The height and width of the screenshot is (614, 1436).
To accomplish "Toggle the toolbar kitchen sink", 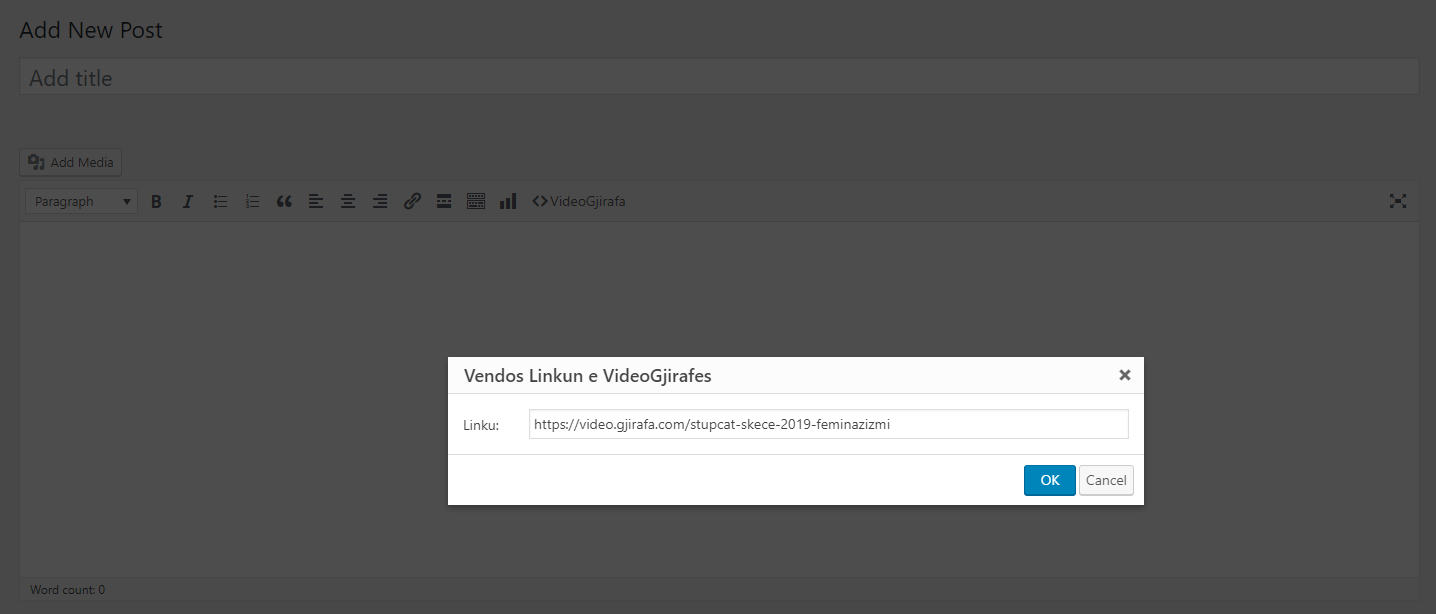I will pos(476,202).
